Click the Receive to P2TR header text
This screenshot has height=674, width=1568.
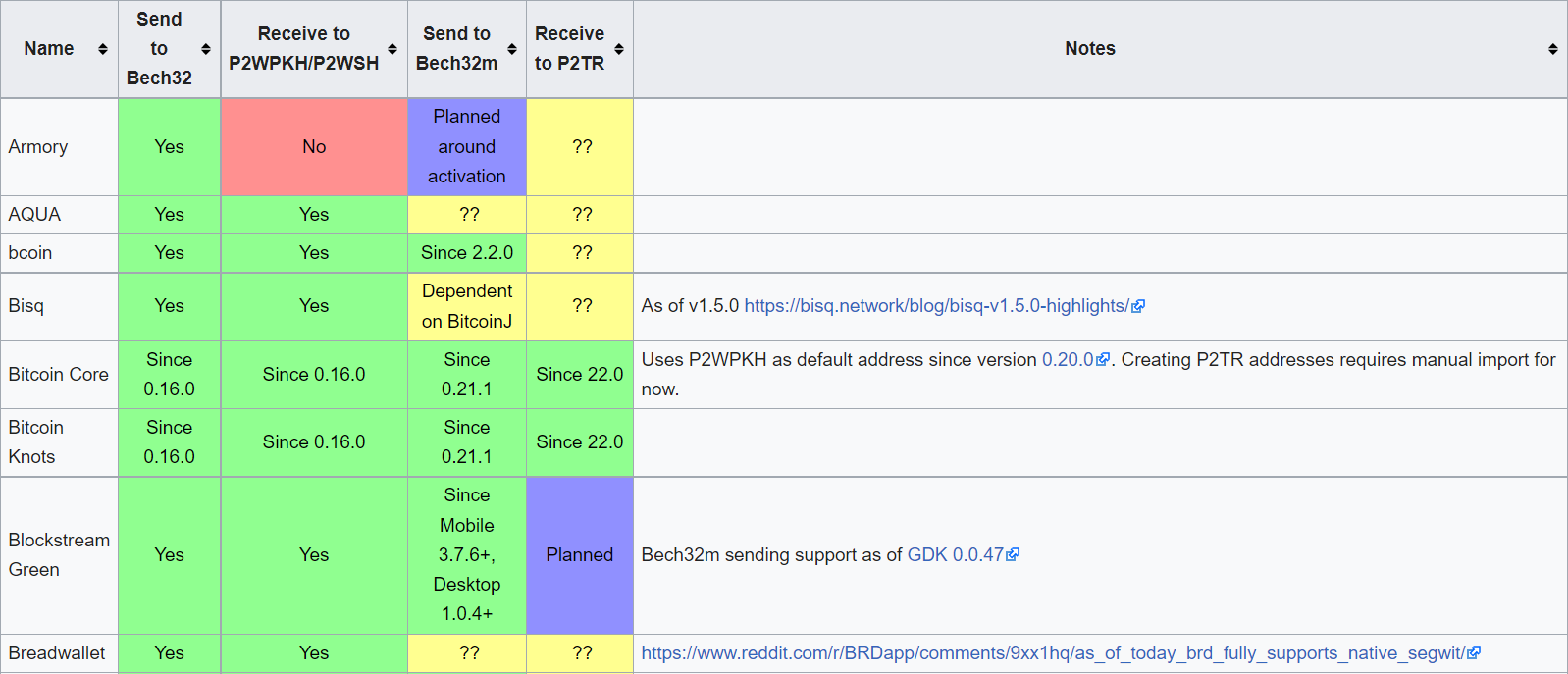click(569, 49)
